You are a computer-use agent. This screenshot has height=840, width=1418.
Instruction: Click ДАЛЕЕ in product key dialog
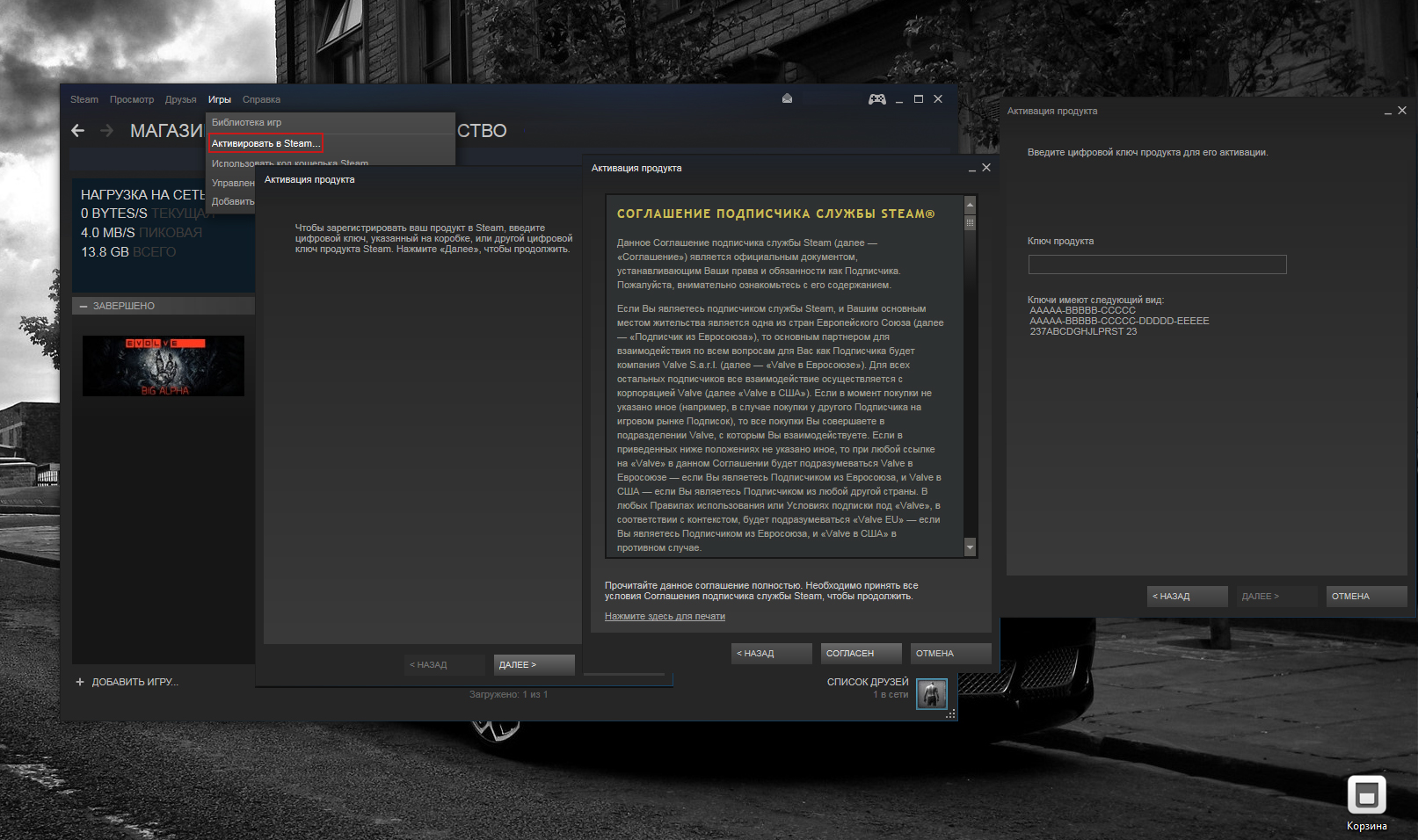click(1276, 596)
